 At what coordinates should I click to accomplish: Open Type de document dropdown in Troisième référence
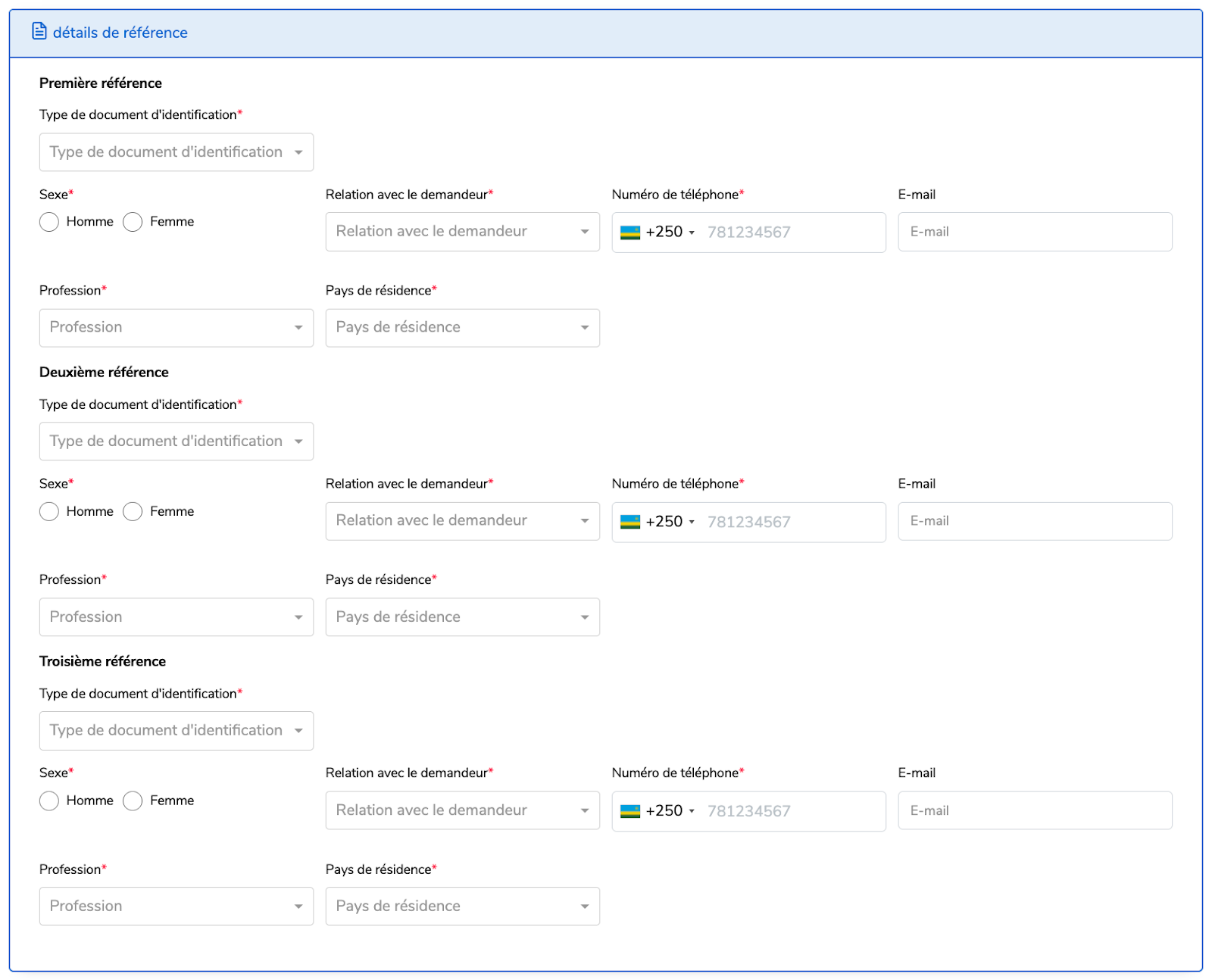point(176,731)
